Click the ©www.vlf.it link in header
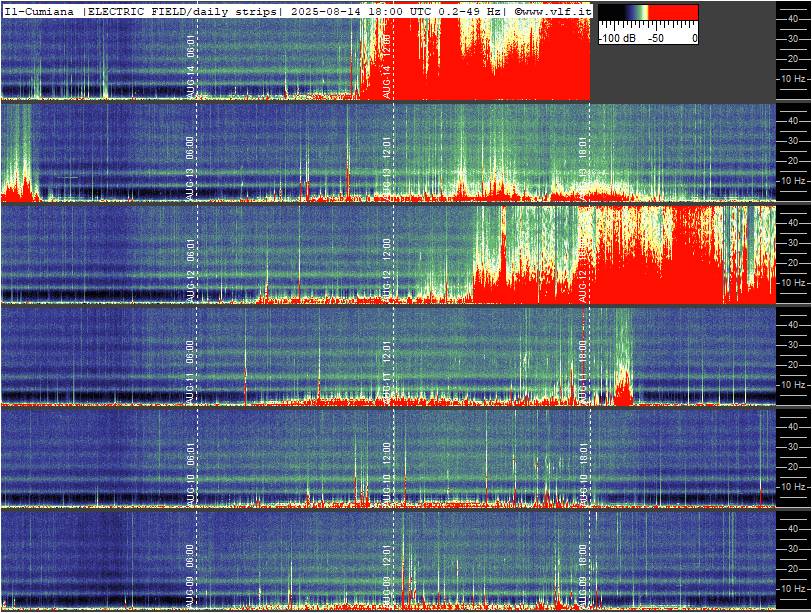The height and width of the screenshot is (613, 812). [553, 11]
